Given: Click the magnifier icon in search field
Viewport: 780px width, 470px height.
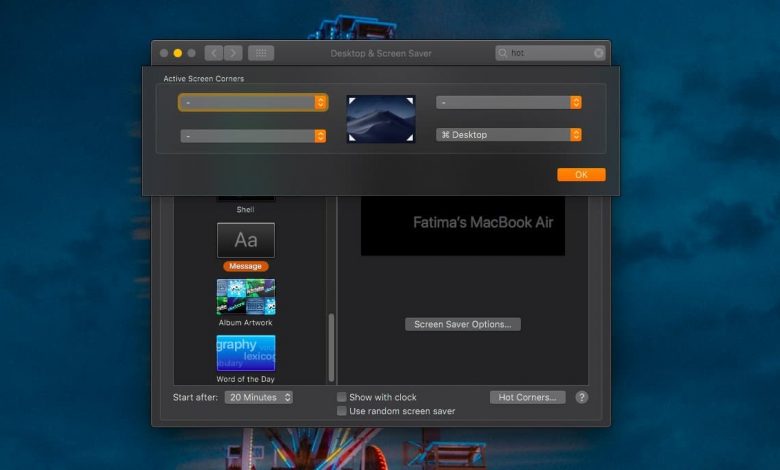Looking at the screenshot, I should point(502,53).
